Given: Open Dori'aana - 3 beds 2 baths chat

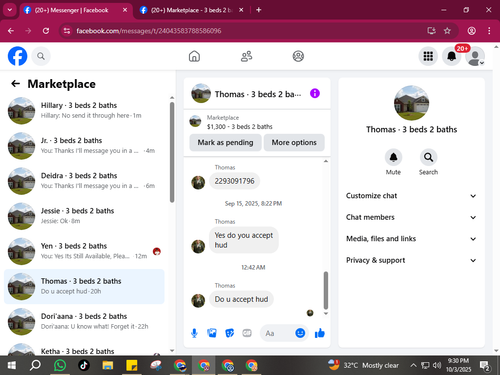Looking at the screenshot, I should click(84, 322).
